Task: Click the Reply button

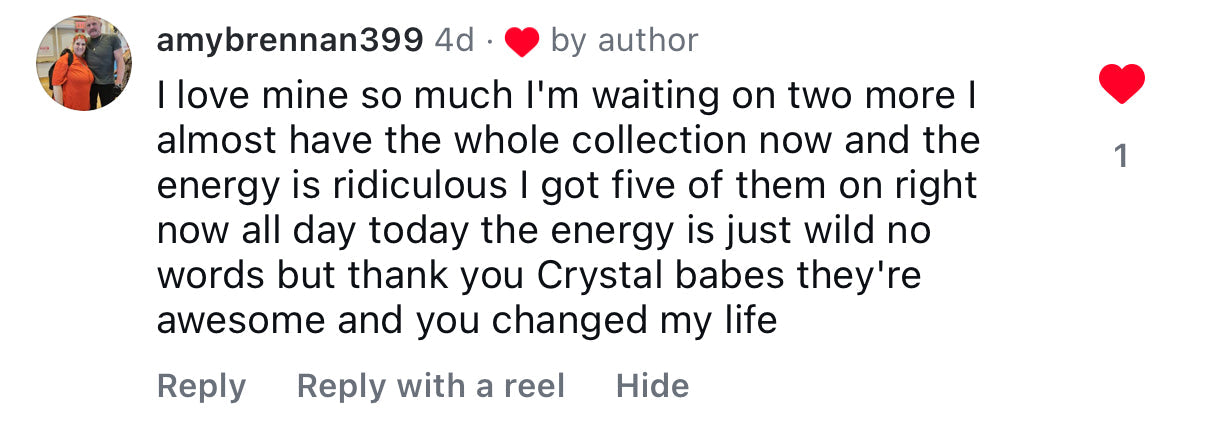Action: click(x=201, y=386)
